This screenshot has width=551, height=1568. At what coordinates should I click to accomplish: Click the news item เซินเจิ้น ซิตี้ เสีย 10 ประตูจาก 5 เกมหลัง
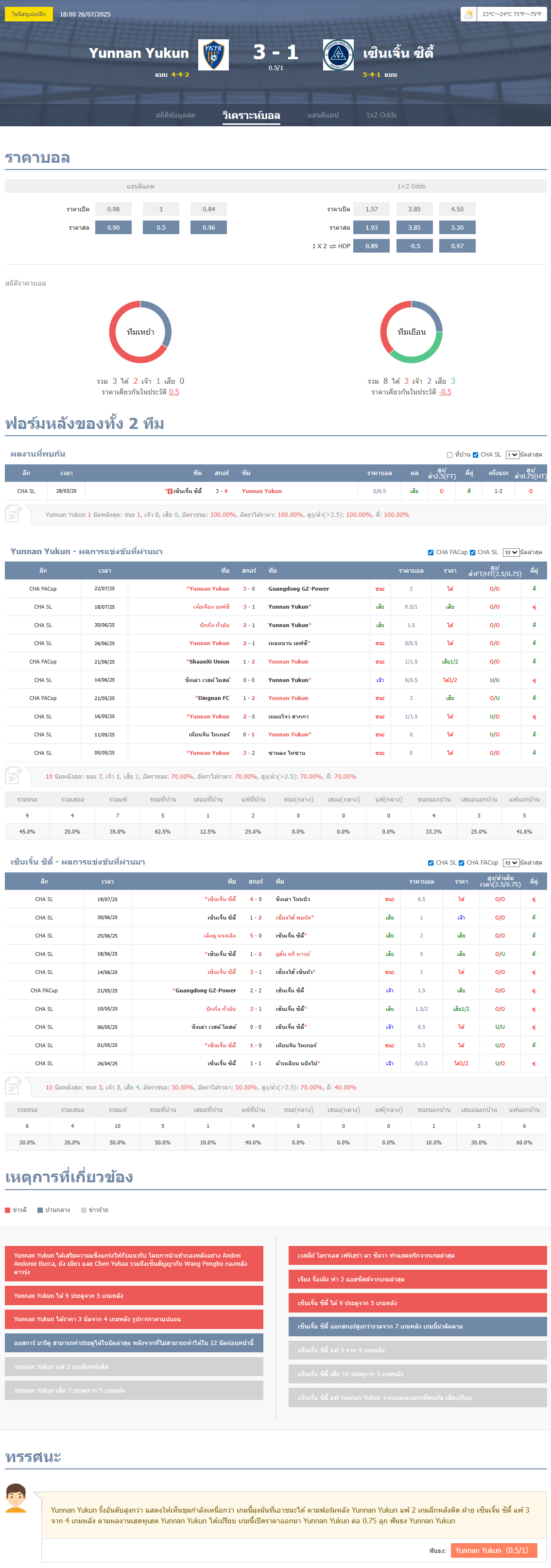(x=418, y=1374)
